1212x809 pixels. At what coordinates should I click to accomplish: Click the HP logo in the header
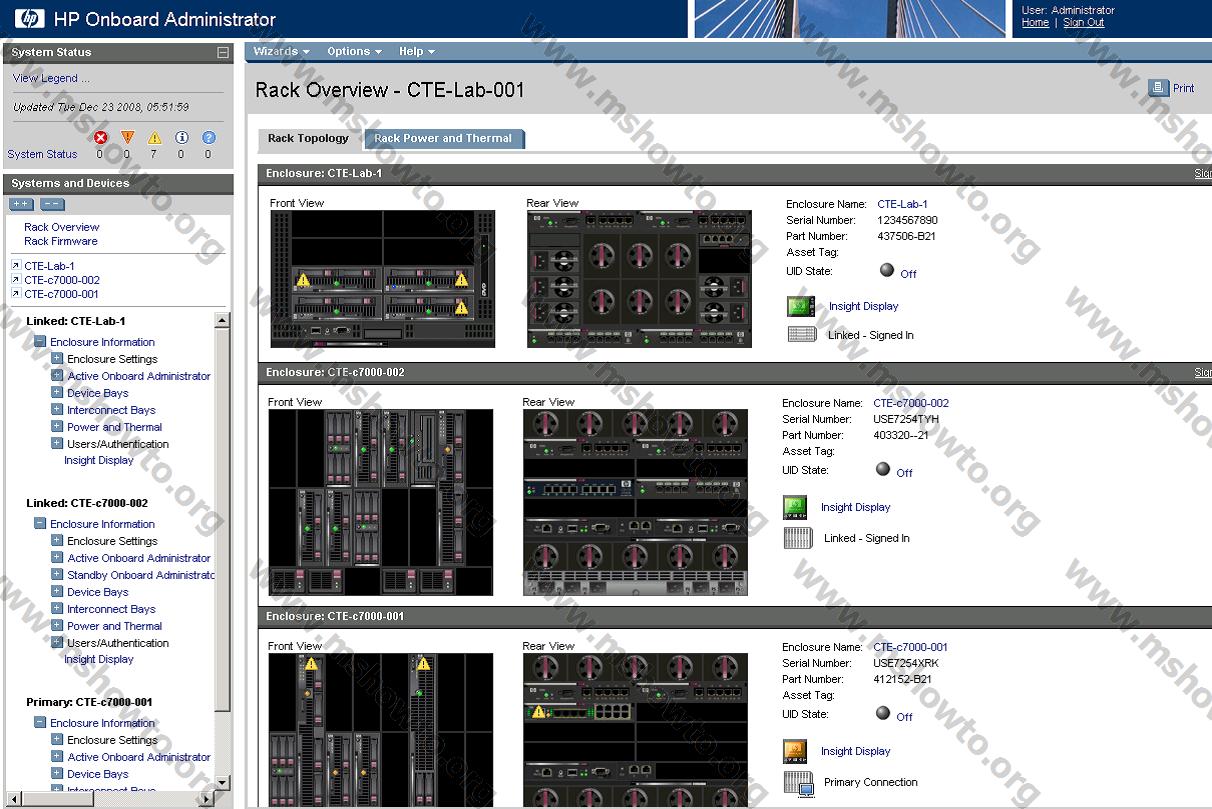30,18
